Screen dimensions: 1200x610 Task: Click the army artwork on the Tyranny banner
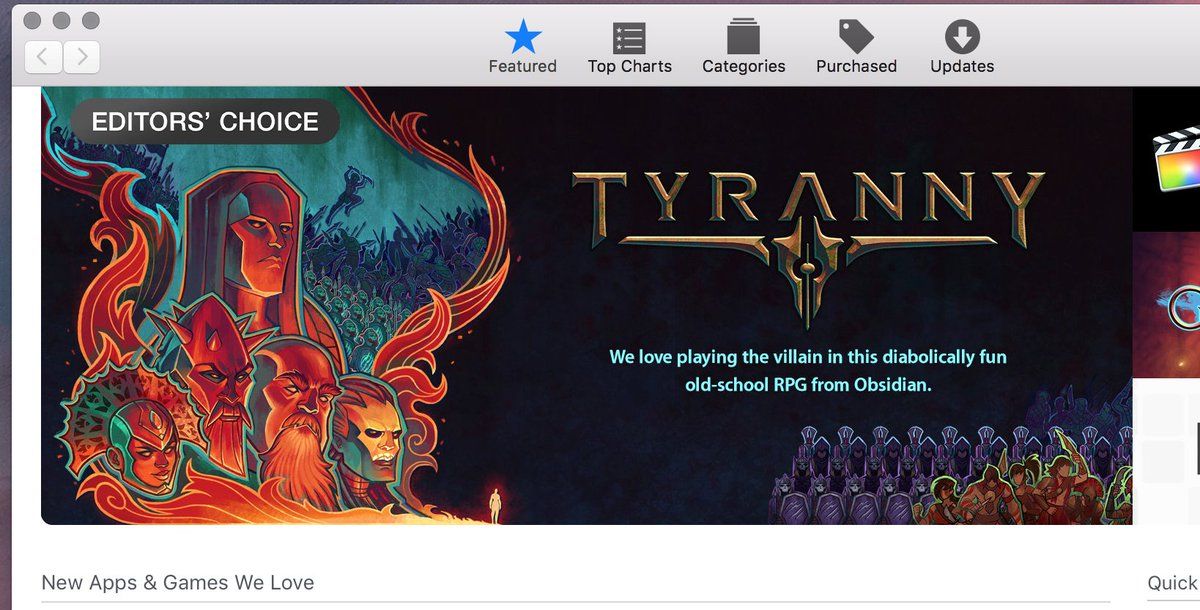point(950,475)
